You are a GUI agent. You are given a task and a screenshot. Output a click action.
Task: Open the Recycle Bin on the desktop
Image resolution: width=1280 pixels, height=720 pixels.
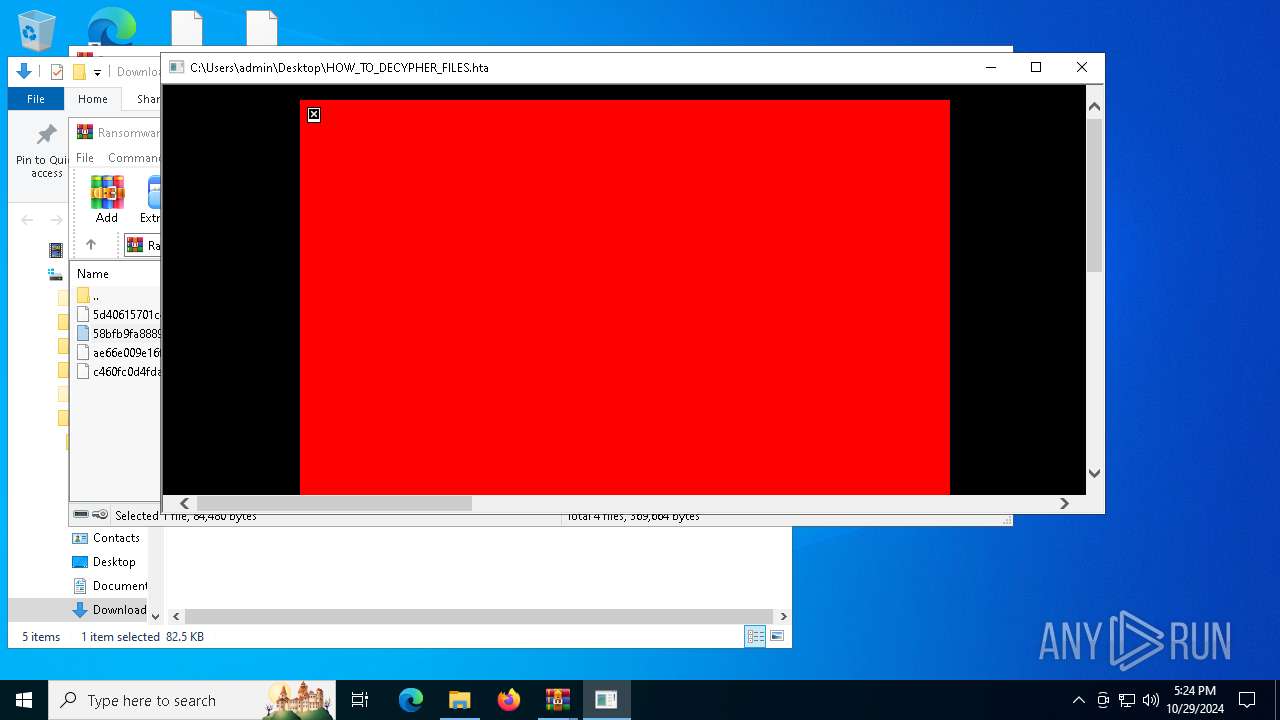[38, 30]
